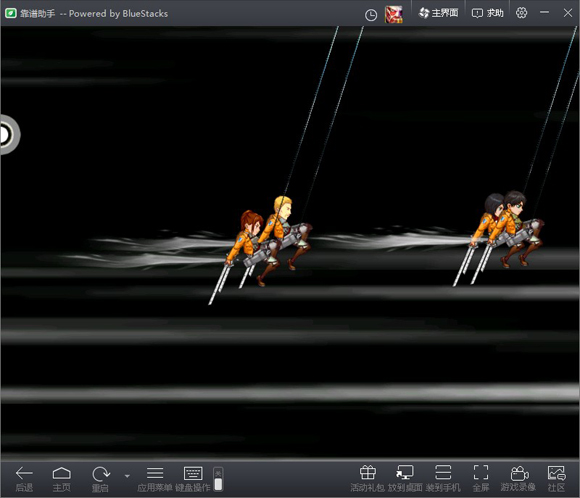The height and width of the screenshot is (498, 580).
Task: Open 键盘操作 keyboard controls
Action: (x=193, y=479)
